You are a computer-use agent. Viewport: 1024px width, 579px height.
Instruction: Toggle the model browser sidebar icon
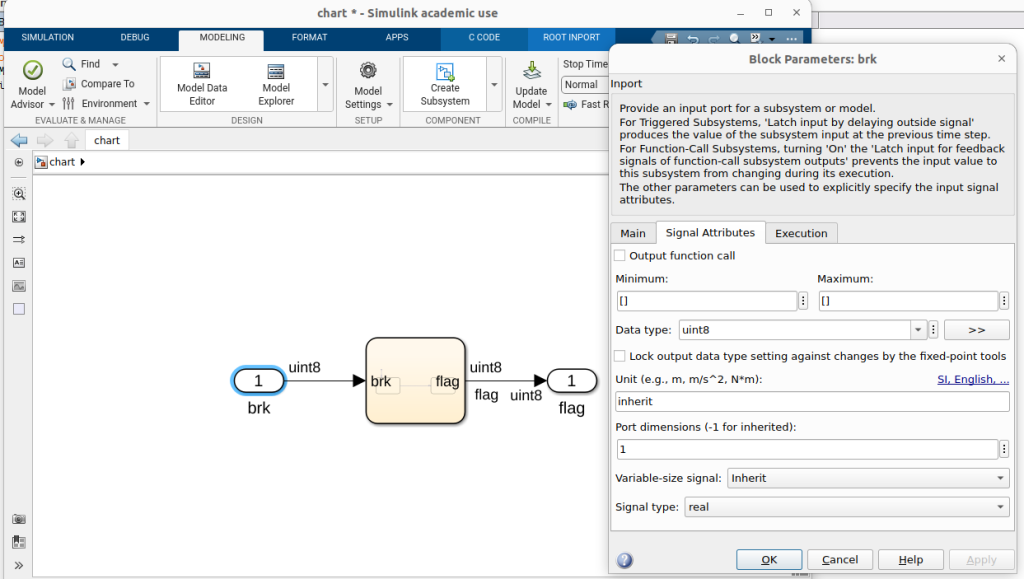click(x=18, y=162)
